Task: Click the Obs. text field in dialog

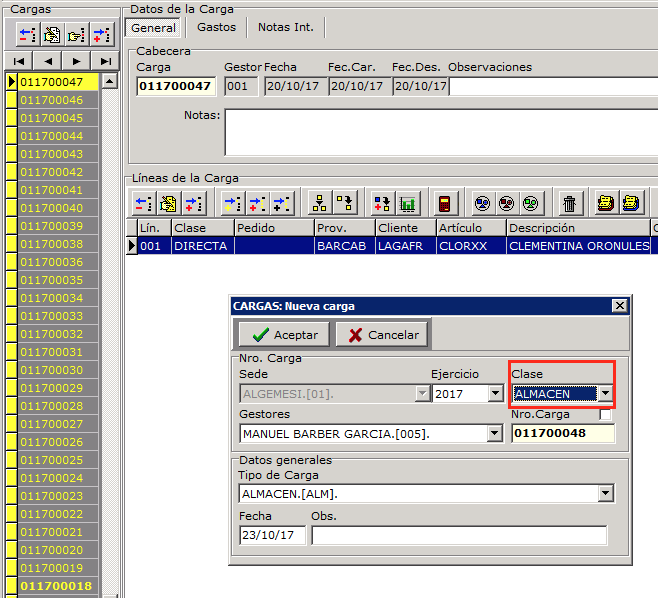Action: (458, 535)
